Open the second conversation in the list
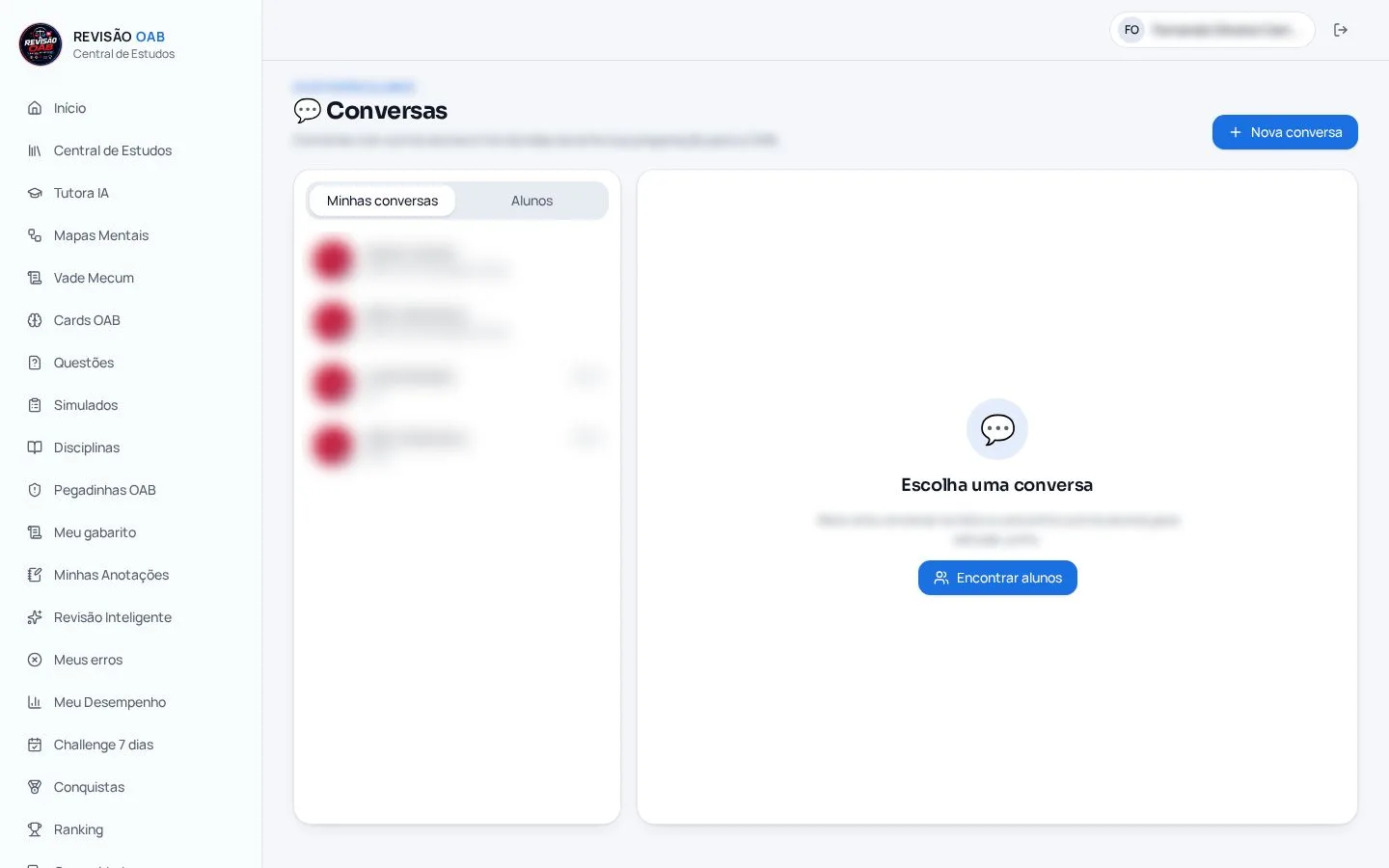Viewport: 1389px width, 868px height. 457,322
